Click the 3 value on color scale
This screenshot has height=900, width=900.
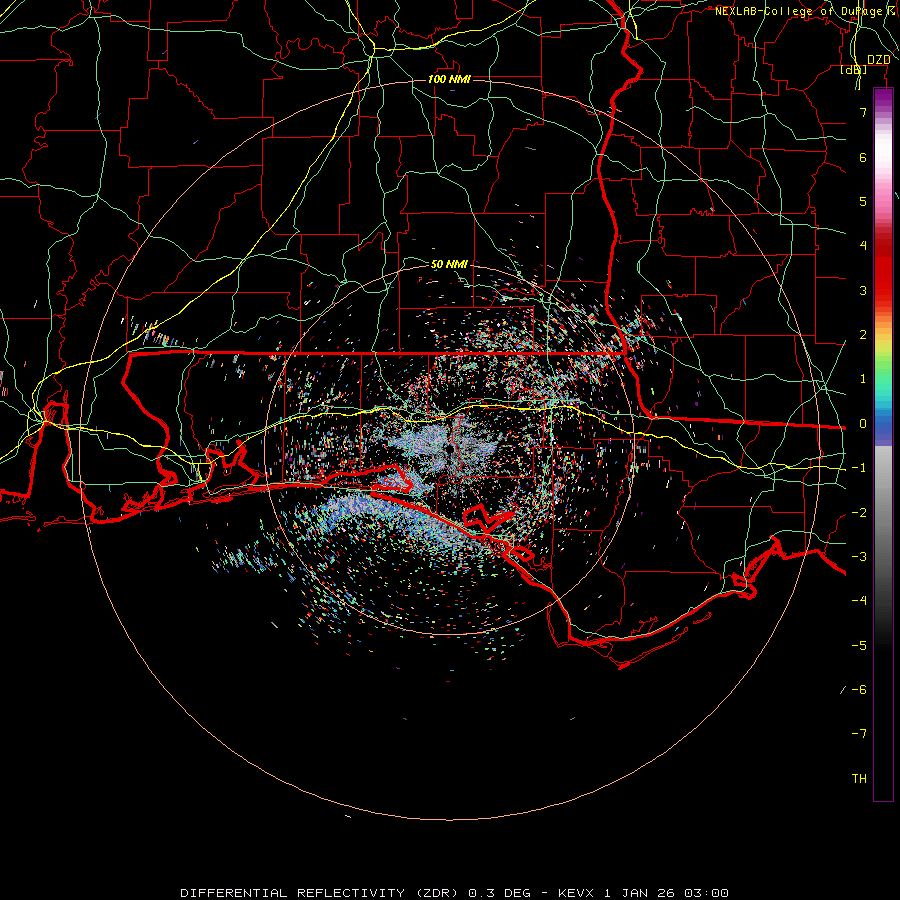(x=863, y=290)
